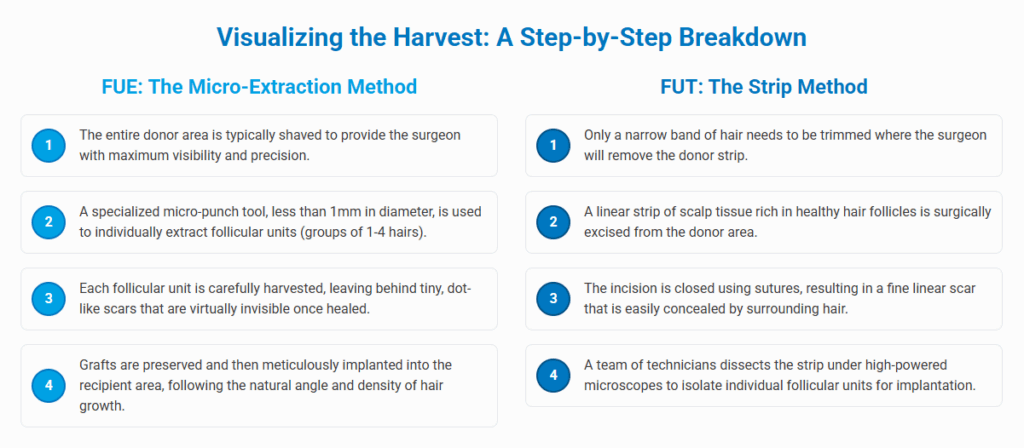The height and width of the screenshot is (448, 1024).
Task: Select the narrow band of hair card
Action: coord(763,146)
